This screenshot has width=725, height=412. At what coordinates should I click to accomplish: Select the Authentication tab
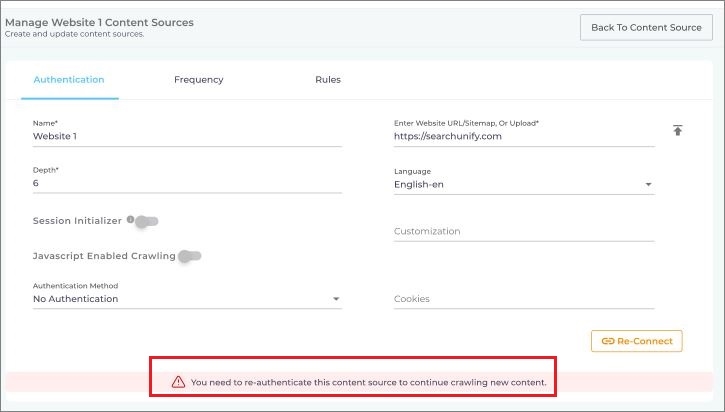click(x=69, y=80)
